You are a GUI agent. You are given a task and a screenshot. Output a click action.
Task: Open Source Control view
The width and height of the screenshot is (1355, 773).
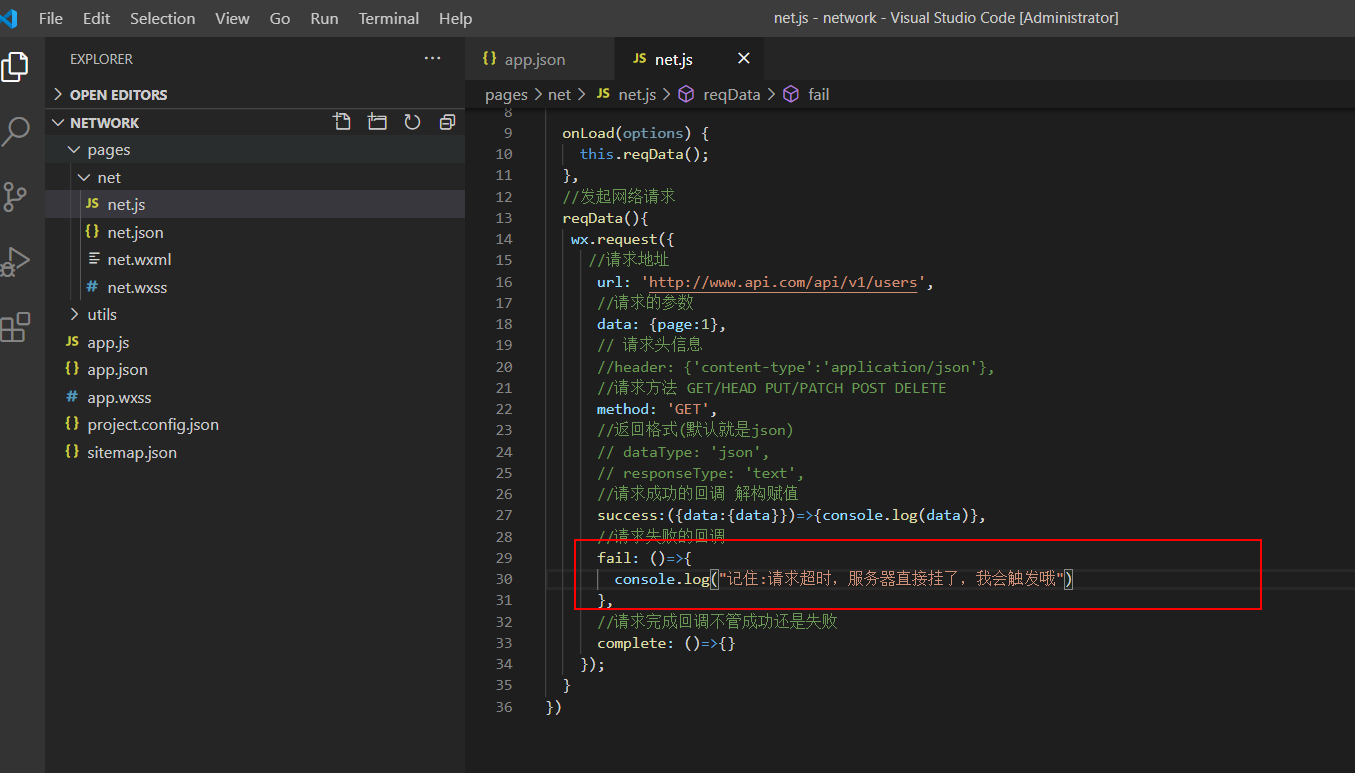click(15, 196)
